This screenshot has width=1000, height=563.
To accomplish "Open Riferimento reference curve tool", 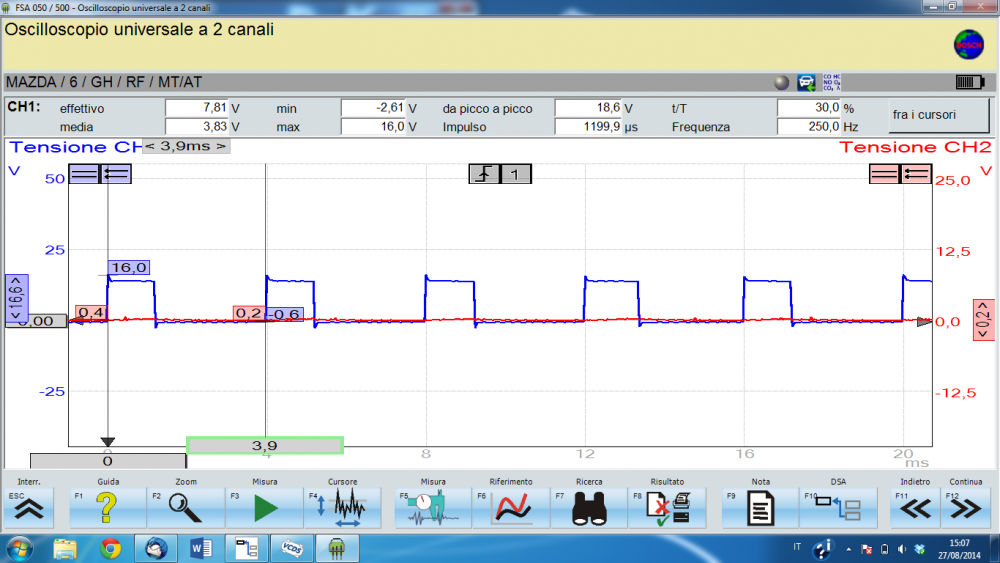I will 511,508.
